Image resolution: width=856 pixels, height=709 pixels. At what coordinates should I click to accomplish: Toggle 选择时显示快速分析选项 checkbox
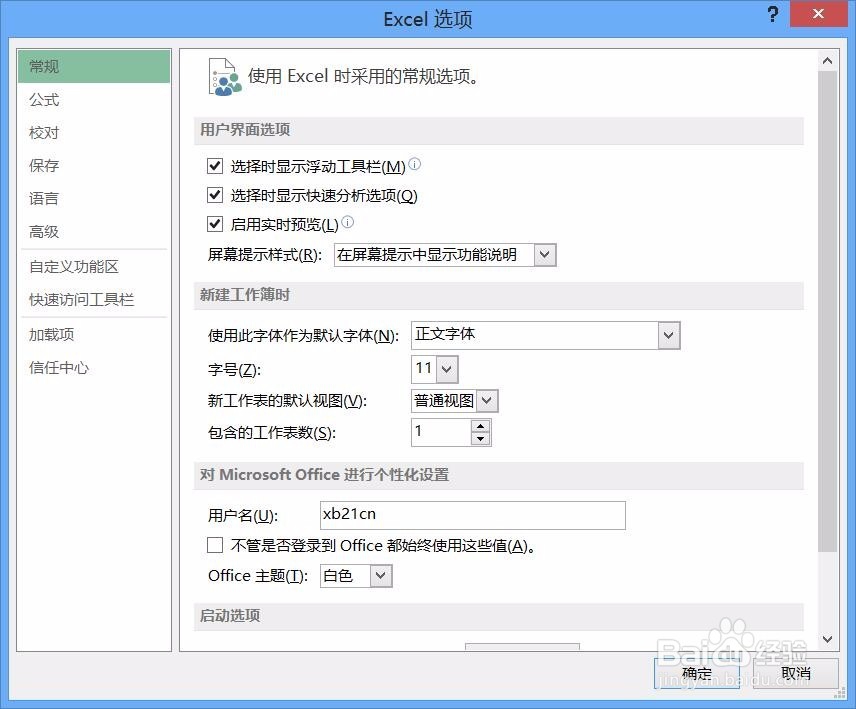(215, 195)
